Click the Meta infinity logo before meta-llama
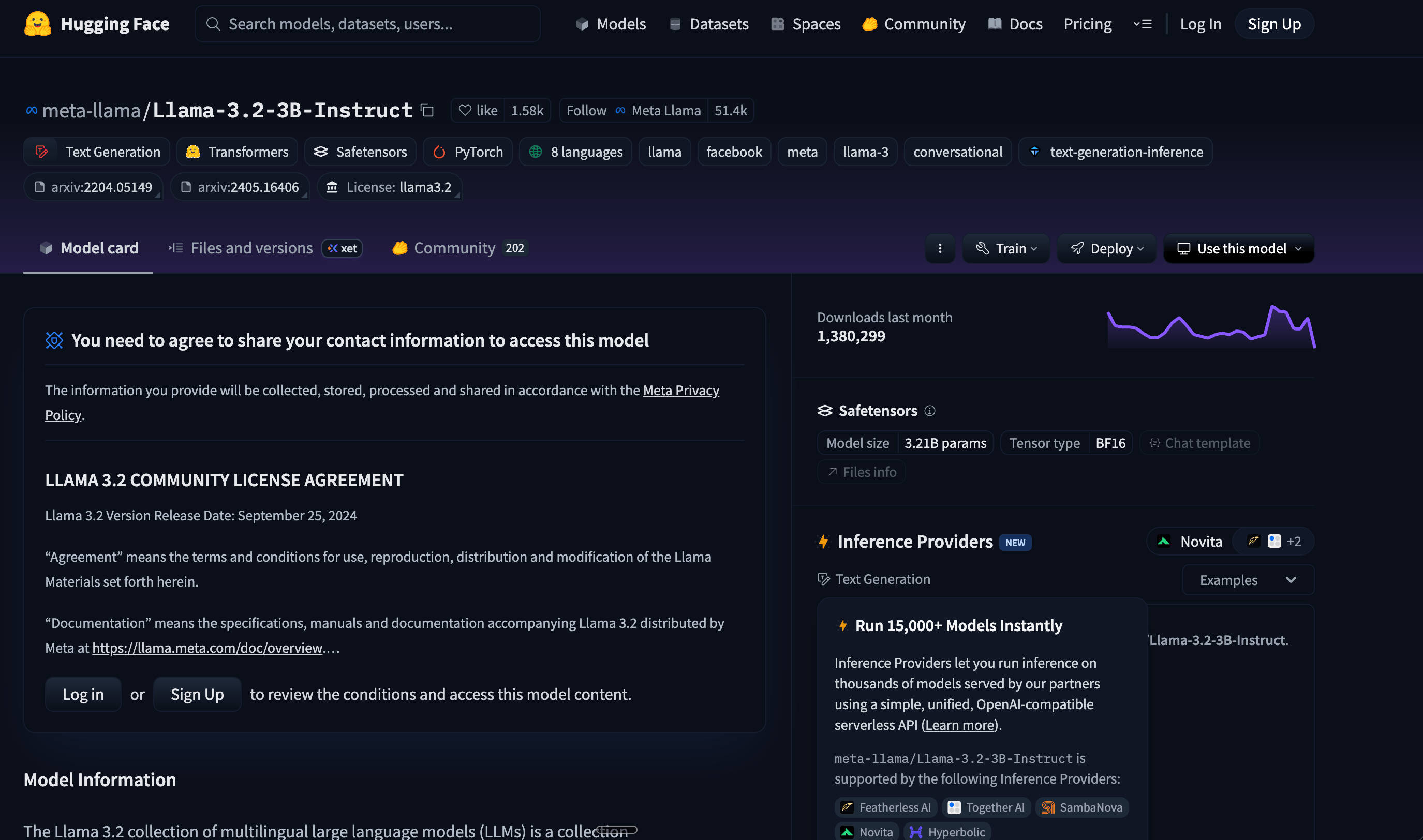 click(x=32, y=110)
